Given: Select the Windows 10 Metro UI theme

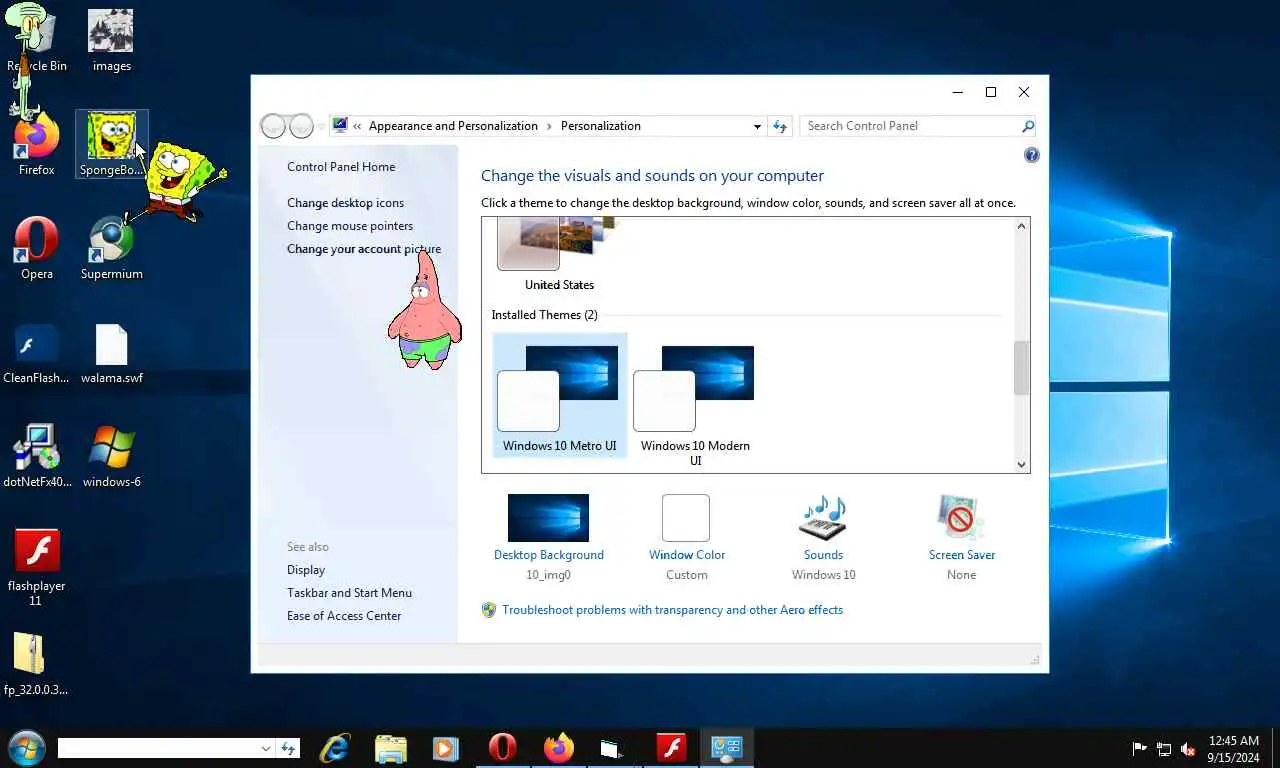Looking at the screenshot, I should coord(559,396).
